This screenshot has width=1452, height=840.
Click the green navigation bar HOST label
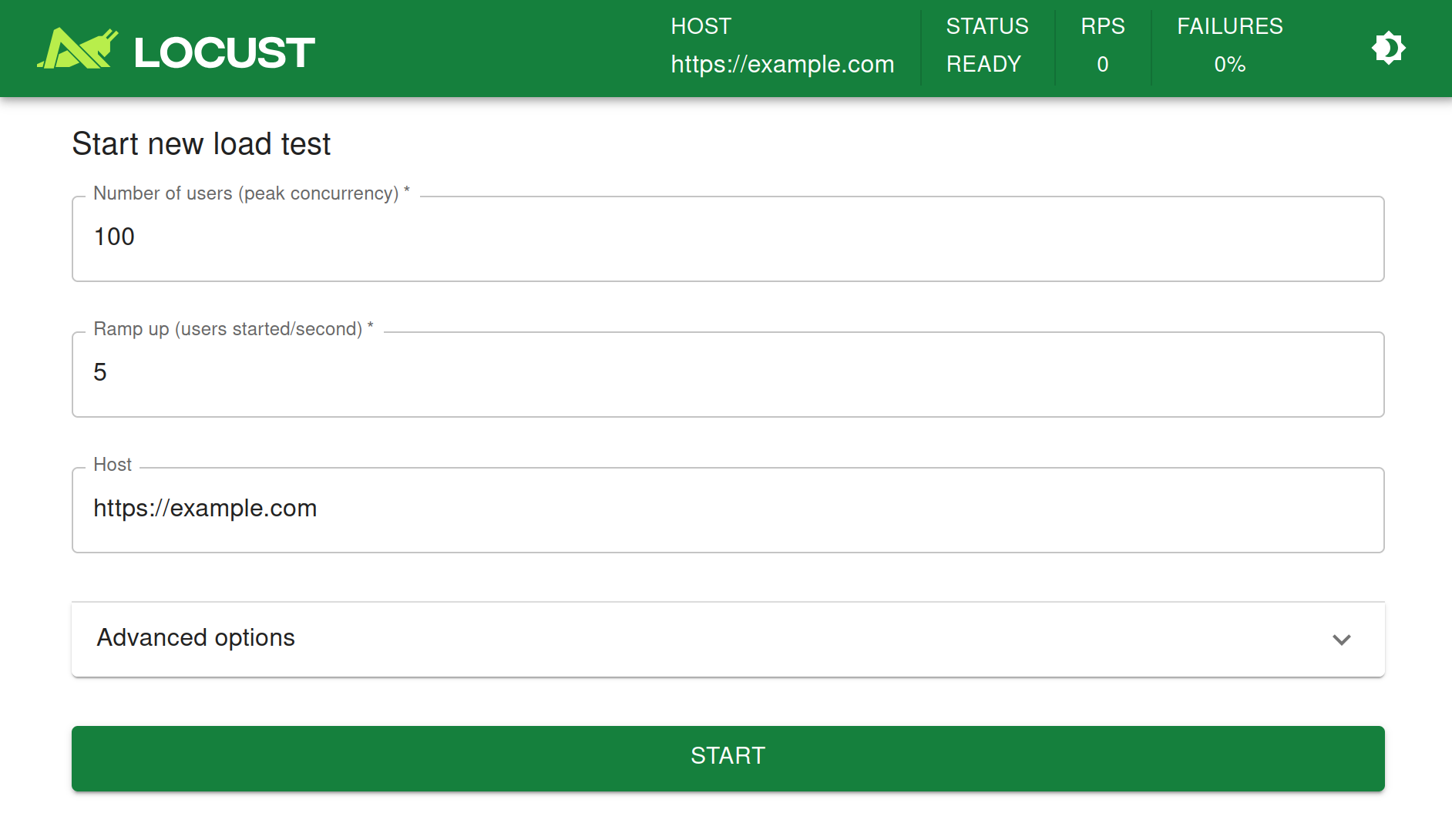[x=700, y=25]
